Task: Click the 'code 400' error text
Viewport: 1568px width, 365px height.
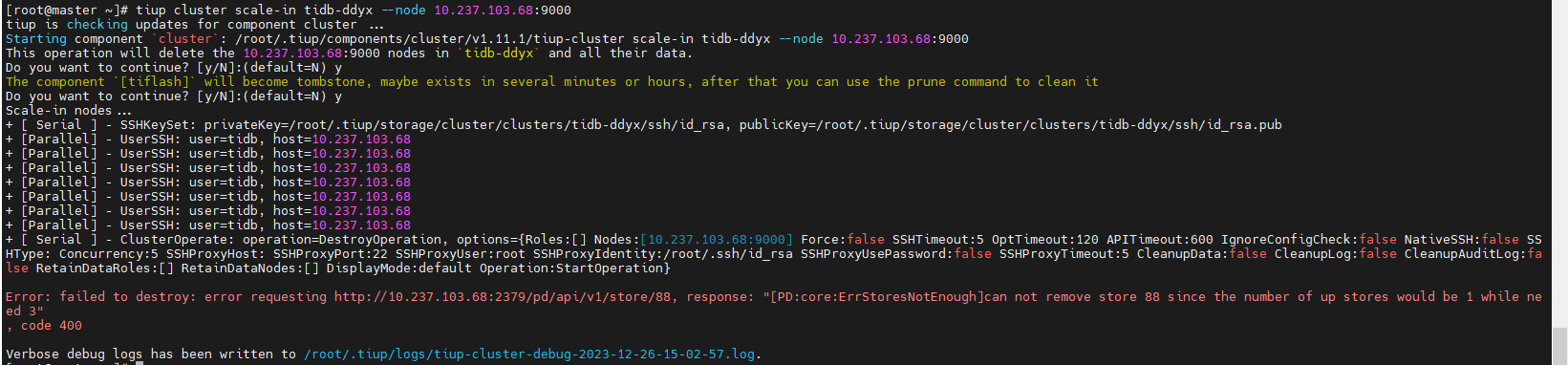Action: coord(52,326)
